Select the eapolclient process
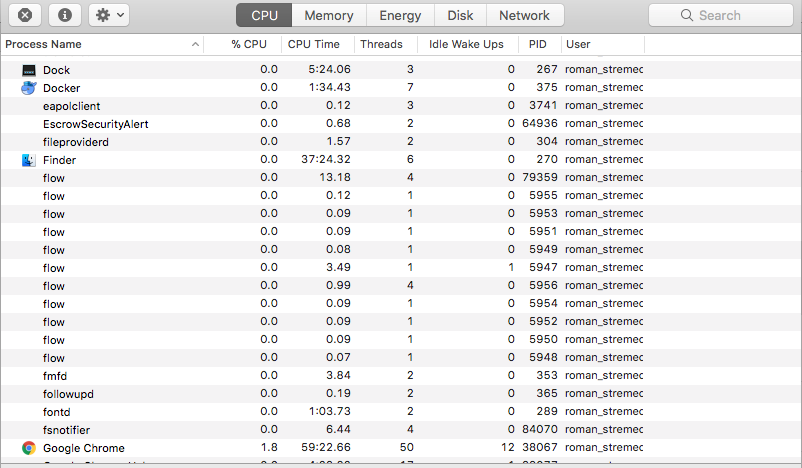The image size is (802, 468). click(x=72, y=106)
